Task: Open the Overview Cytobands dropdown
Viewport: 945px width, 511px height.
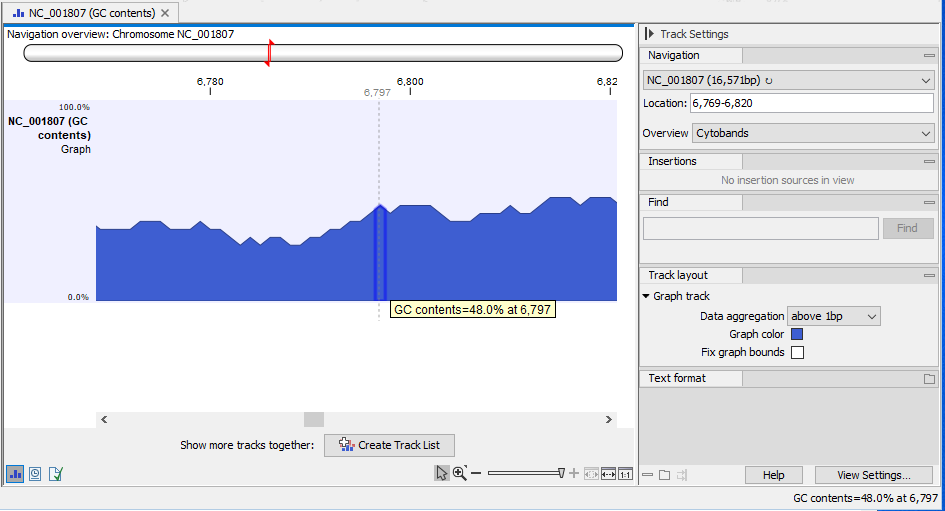Action: pos(812,133)
